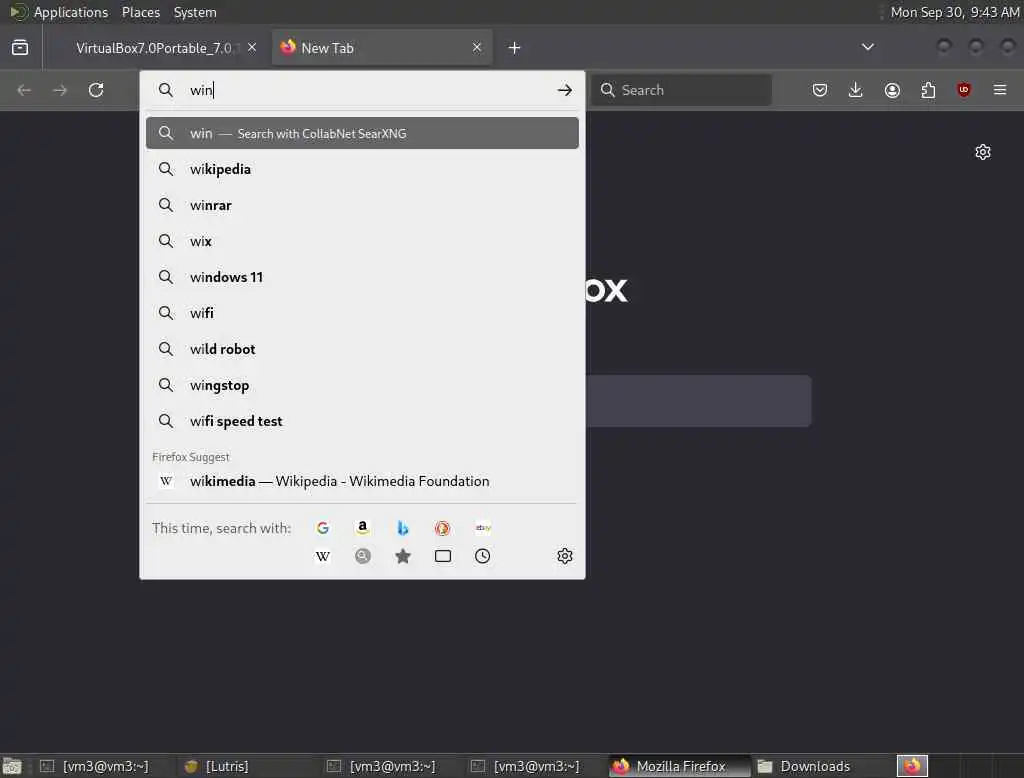Open the Save to Pocket icon
The height and width of the screenshot is (778, 1024).
(x=820, y=90)
